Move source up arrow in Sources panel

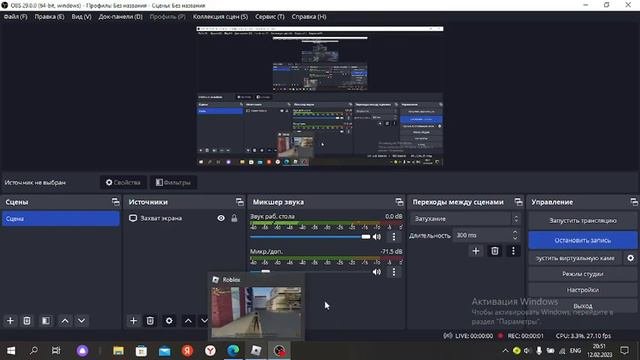[x=188, y=321]
